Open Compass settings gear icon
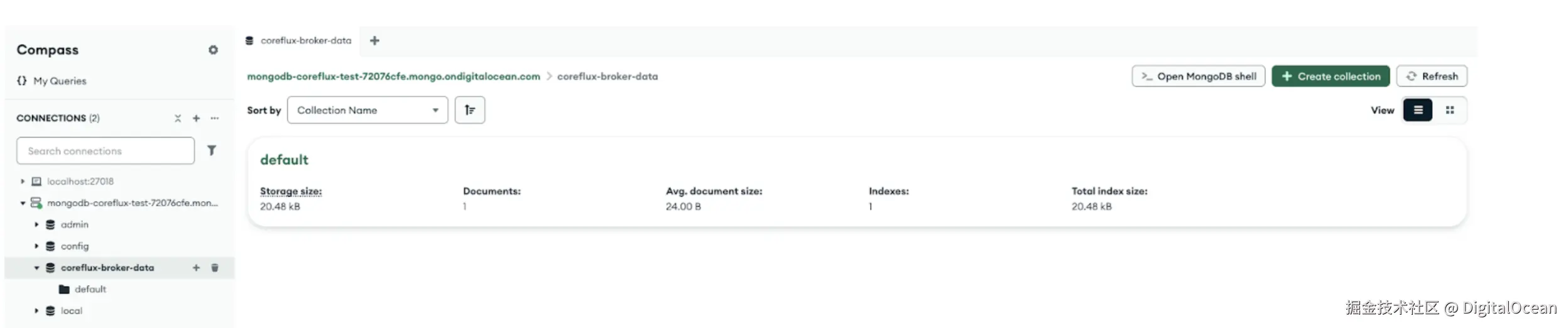 [213, 50]
